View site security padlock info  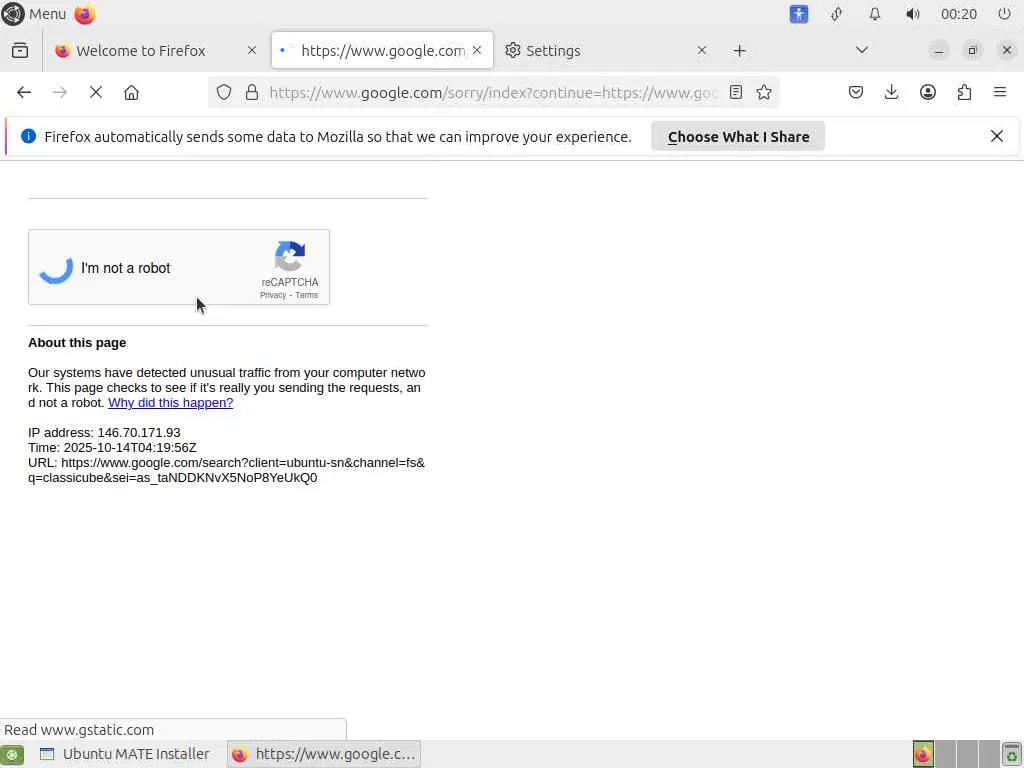[251, 93]
